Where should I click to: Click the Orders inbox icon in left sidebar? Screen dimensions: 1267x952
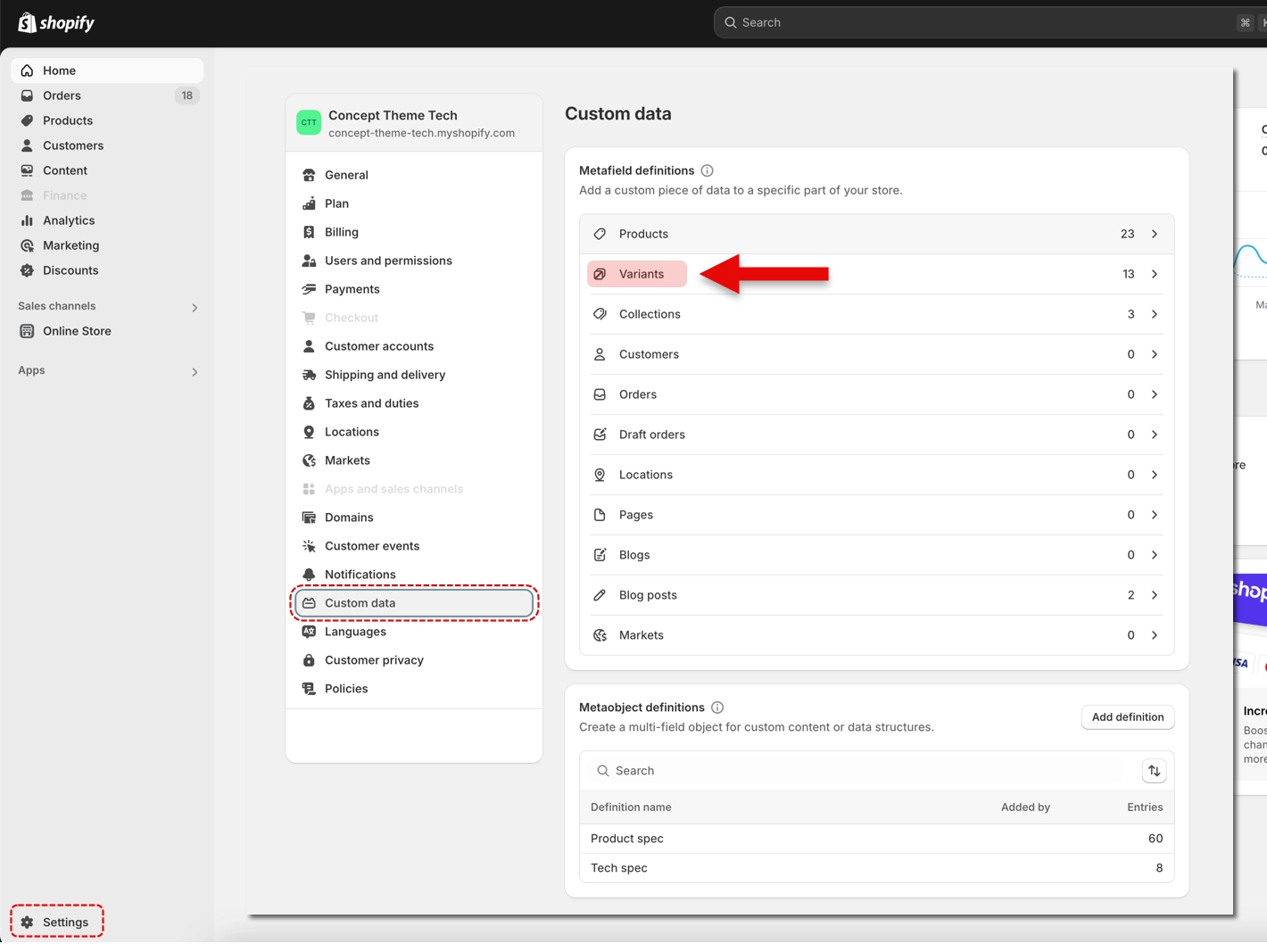click(27, 95)
